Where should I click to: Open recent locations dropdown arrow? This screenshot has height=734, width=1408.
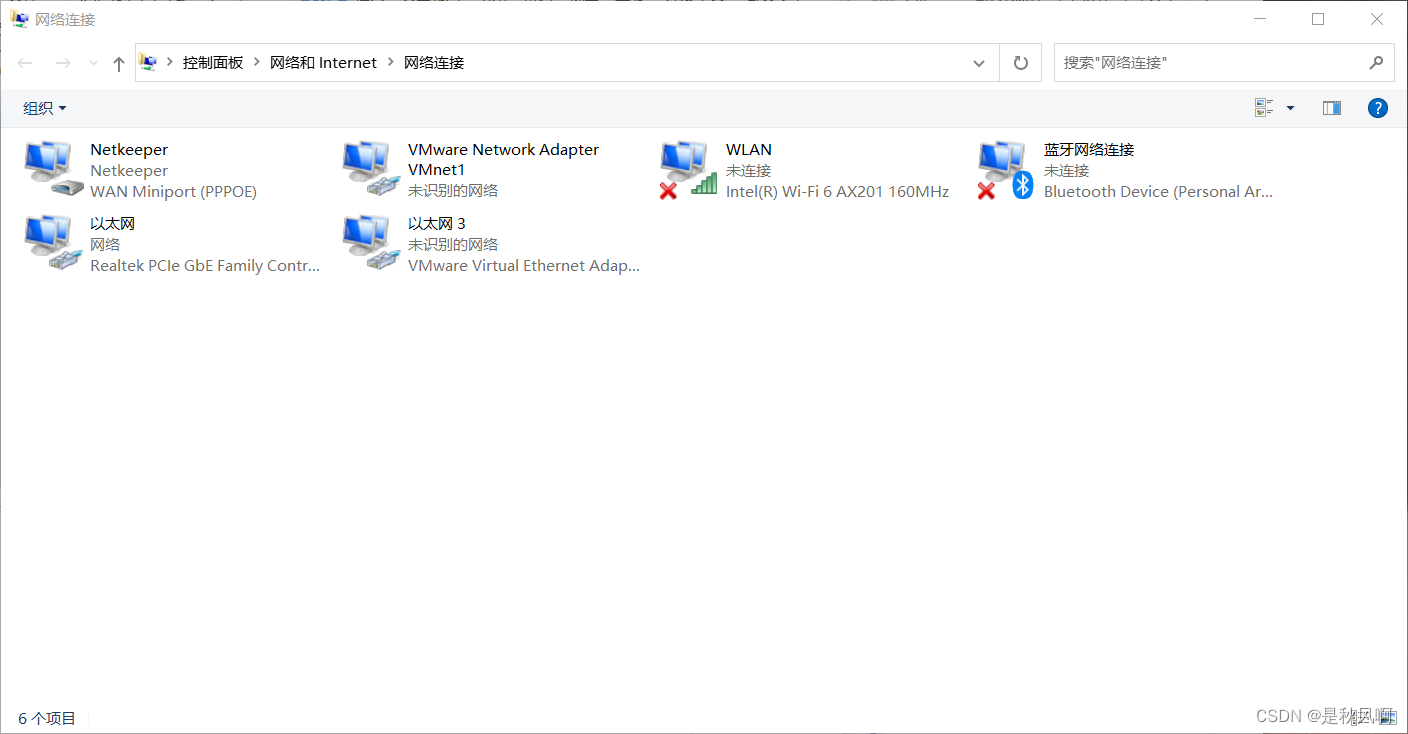94,63
